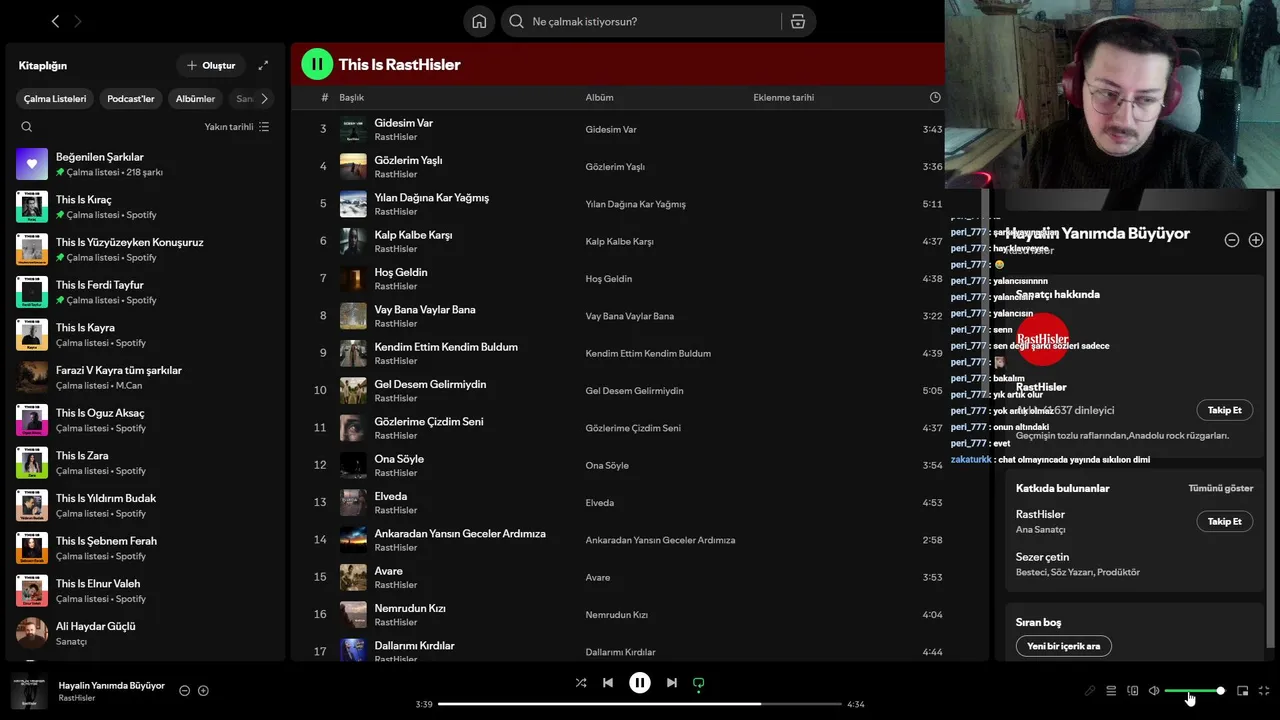Adjust the green volume slider
Image resolution: width=1280 pixels, height=720 pixels.
coord(1193,691)
